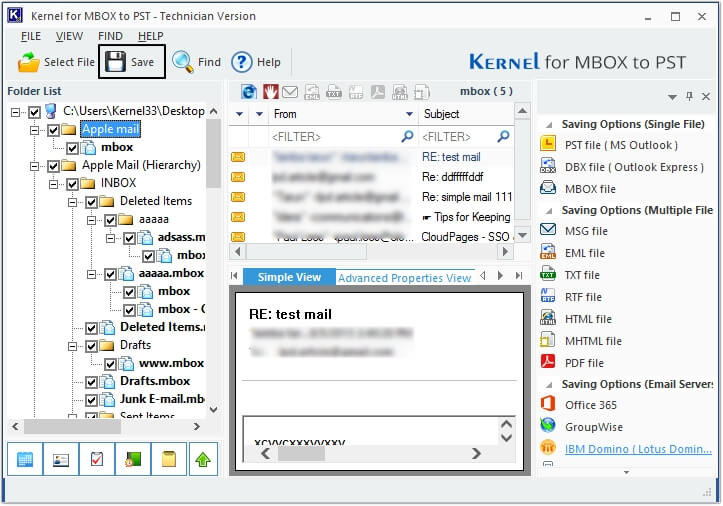Image resolution: width=723 pixels, height=506 pixels.
Task: Click the Office 365 icon
Action: (548, 404)
